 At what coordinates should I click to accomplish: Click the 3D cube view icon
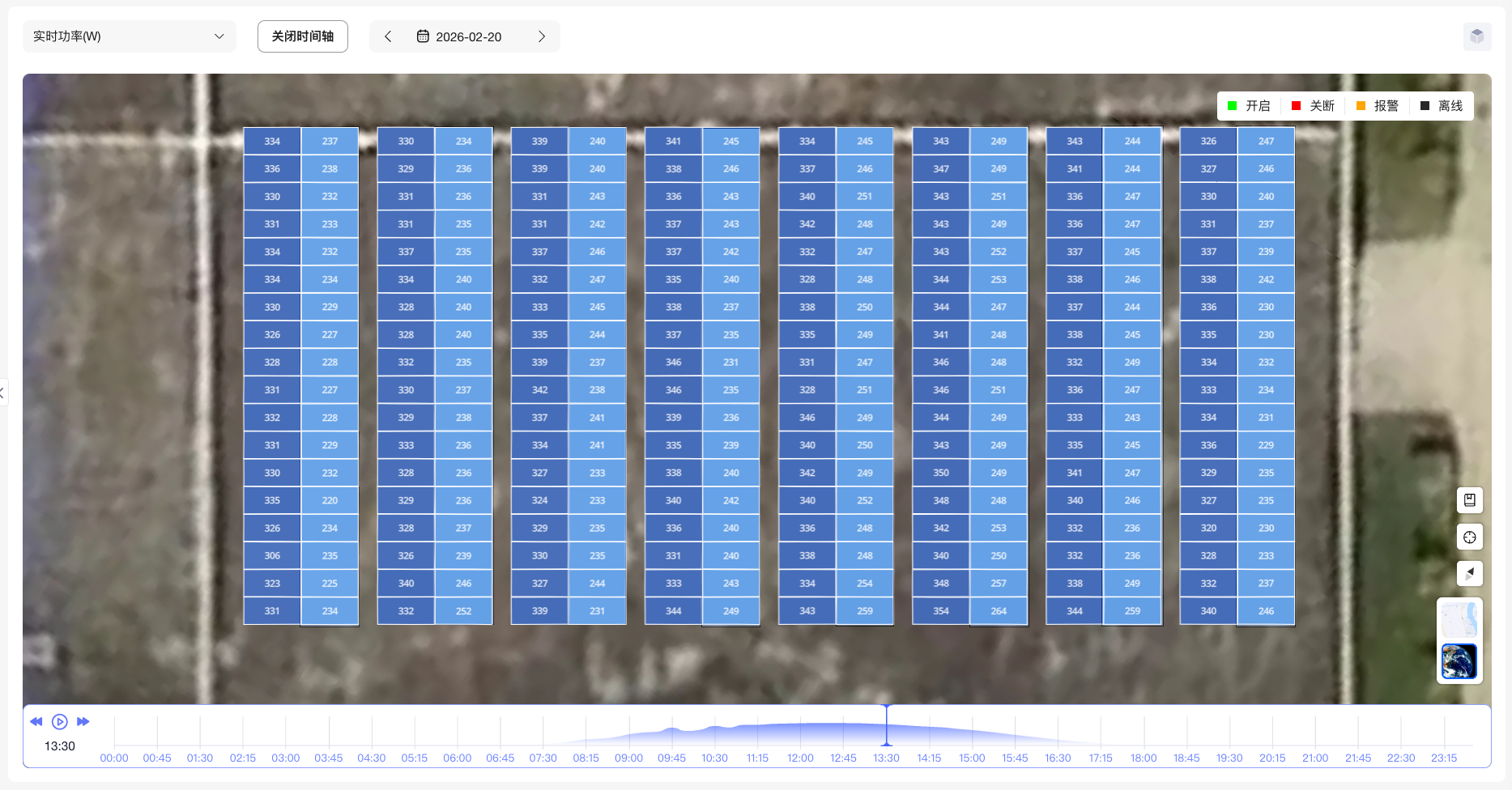pyautogui.click(x=1476, y=36)
